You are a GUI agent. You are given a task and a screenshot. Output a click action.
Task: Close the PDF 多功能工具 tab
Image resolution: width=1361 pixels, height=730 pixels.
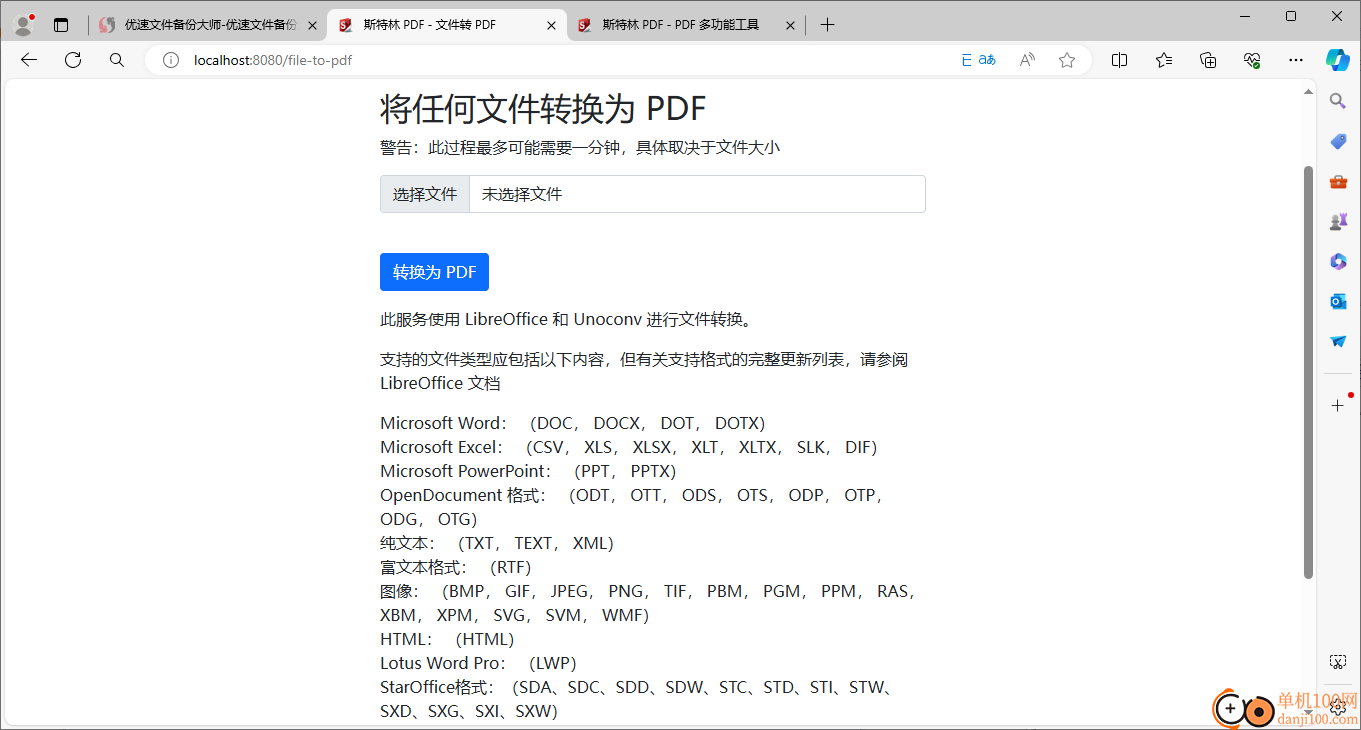790,25
